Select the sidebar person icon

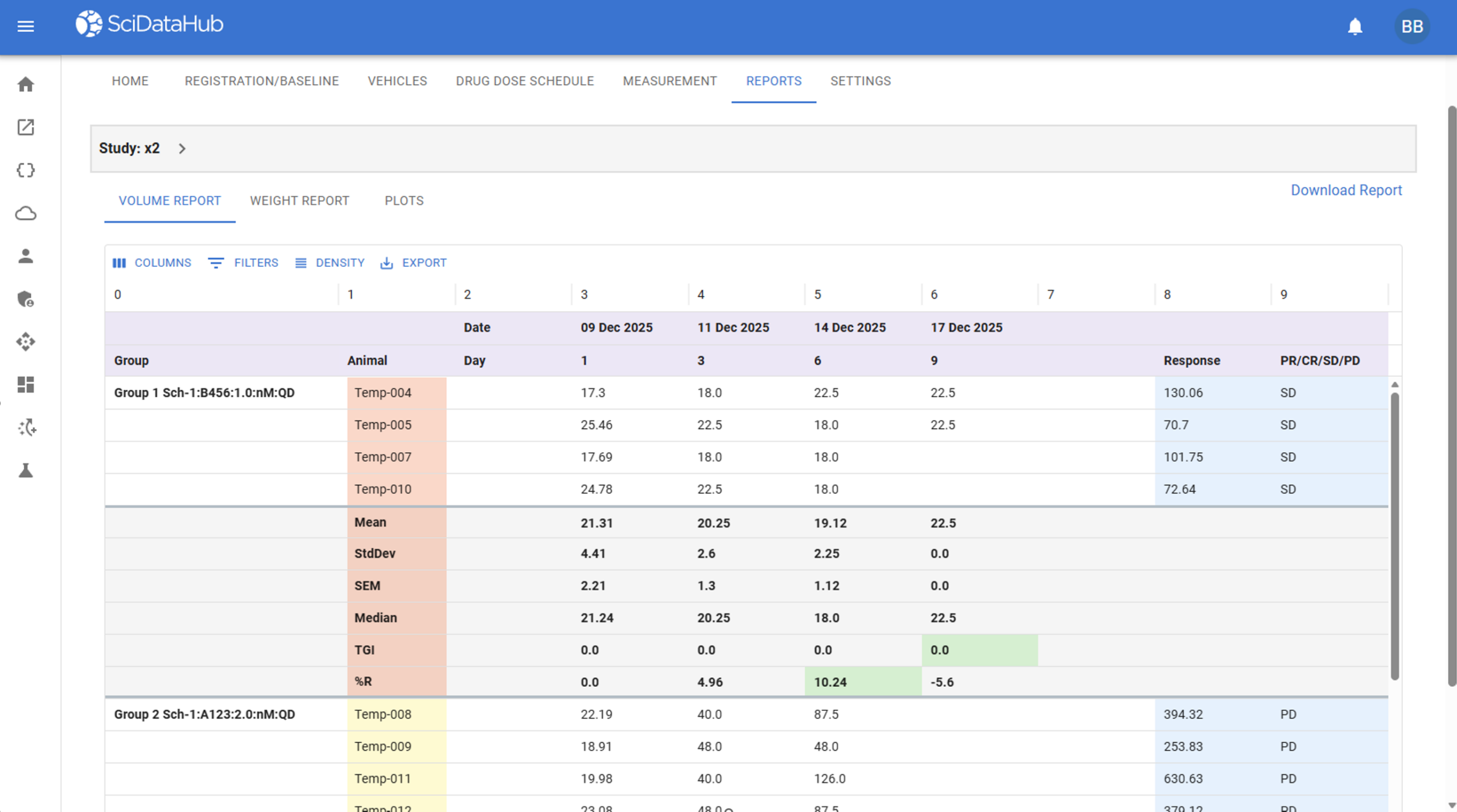(26, 256)
